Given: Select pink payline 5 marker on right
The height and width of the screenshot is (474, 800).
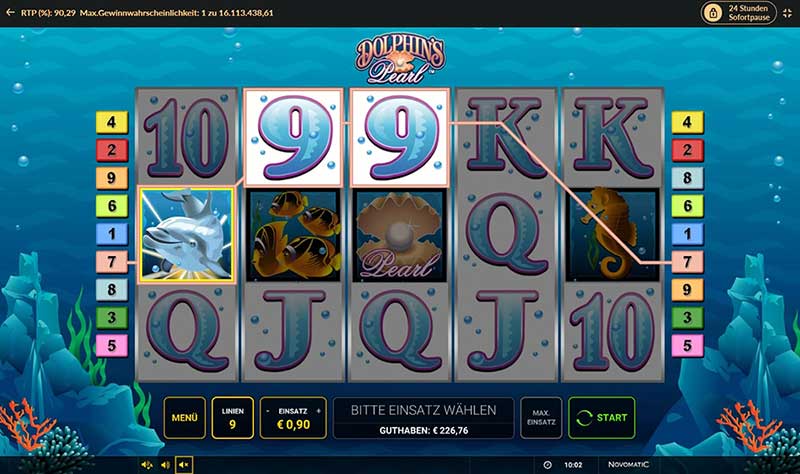Looking at the screenshot, I should 687,345.
